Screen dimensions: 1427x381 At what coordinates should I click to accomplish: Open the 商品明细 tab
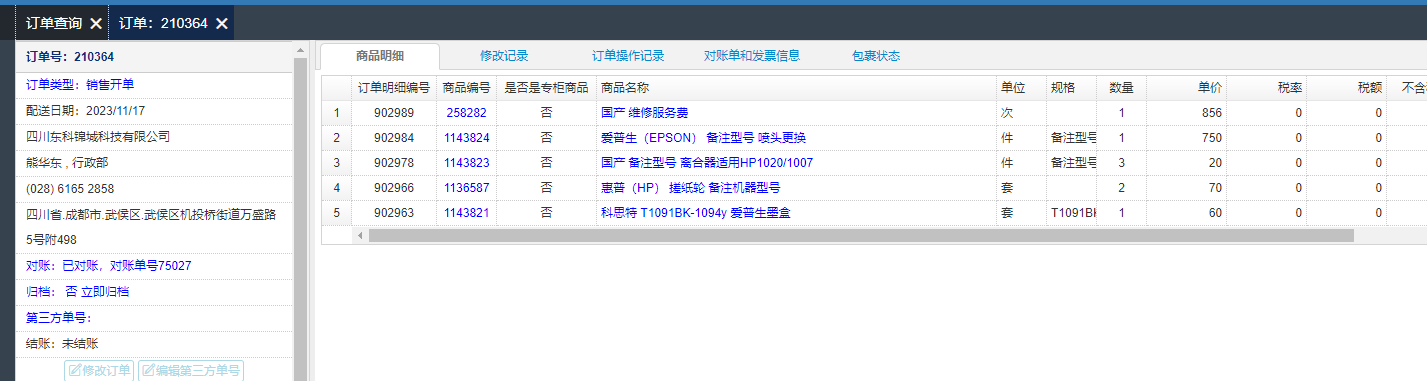380,56
